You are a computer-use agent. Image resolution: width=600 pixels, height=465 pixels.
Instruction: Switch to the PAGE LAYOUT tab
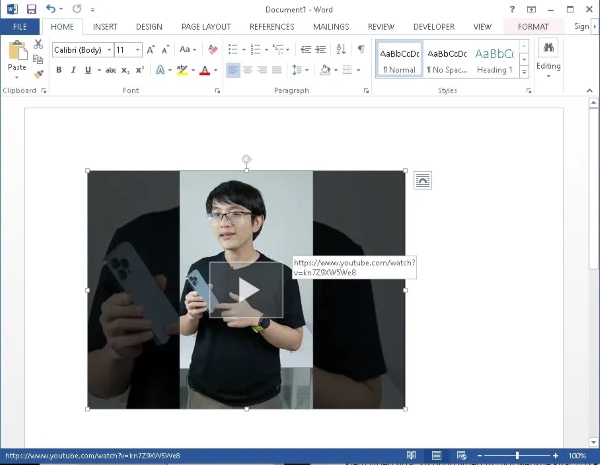tap(205, 27)
